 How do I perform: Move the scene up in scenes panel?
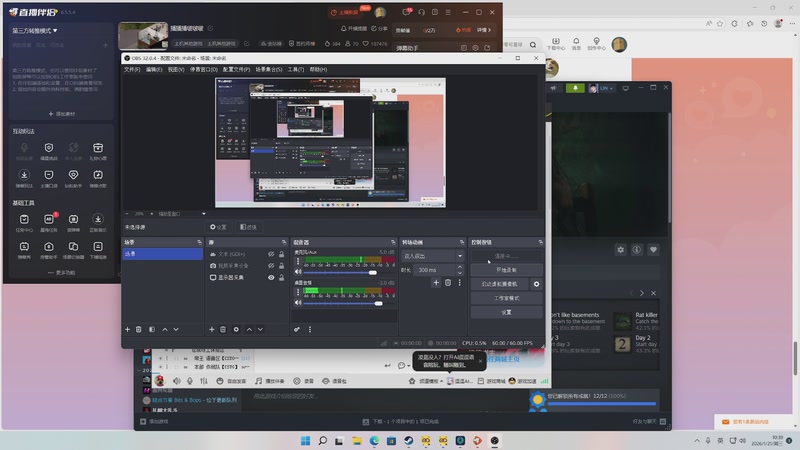165,330
